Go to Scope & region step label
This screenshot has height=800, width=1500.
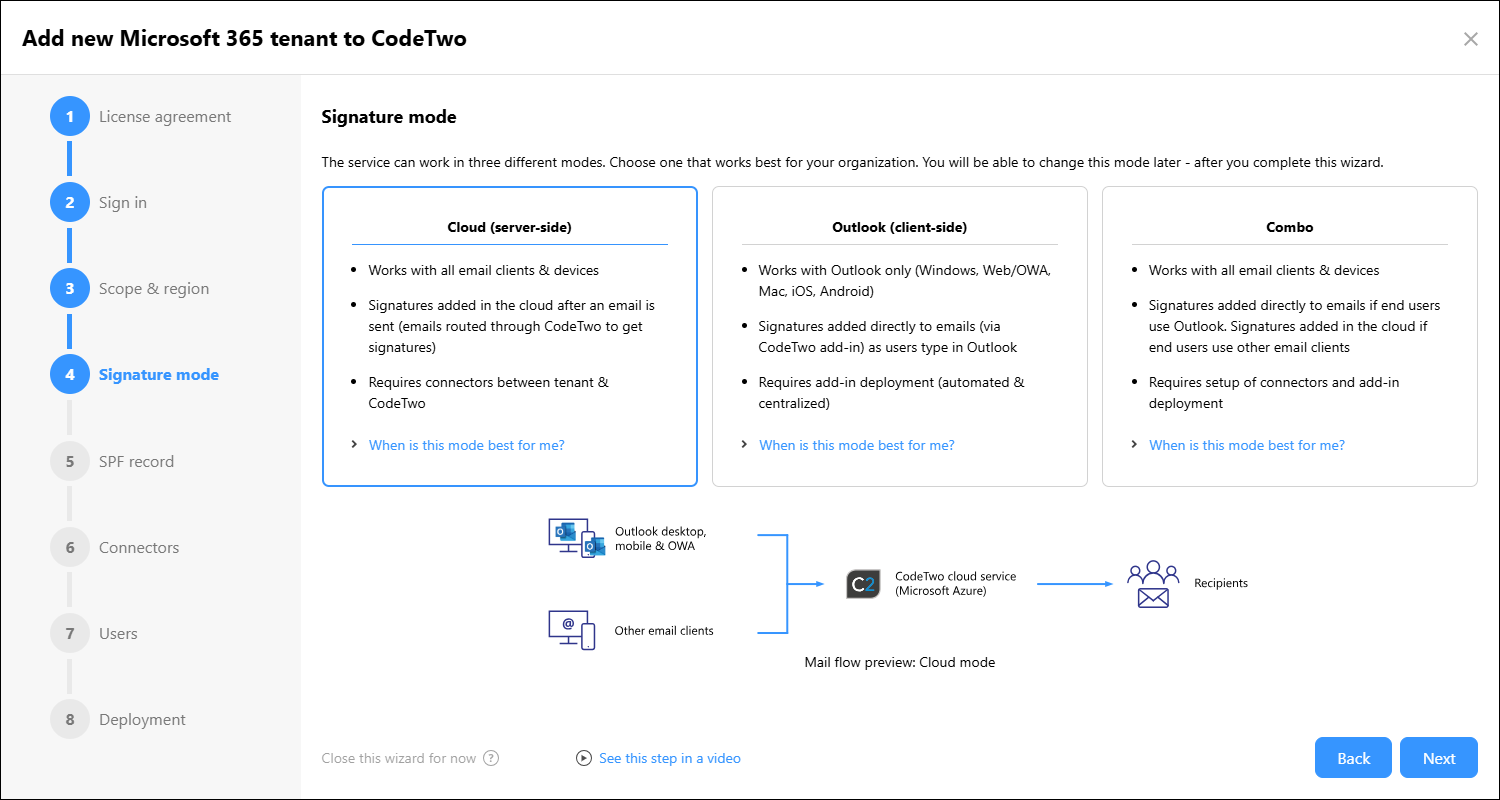(x=154, y=289)
